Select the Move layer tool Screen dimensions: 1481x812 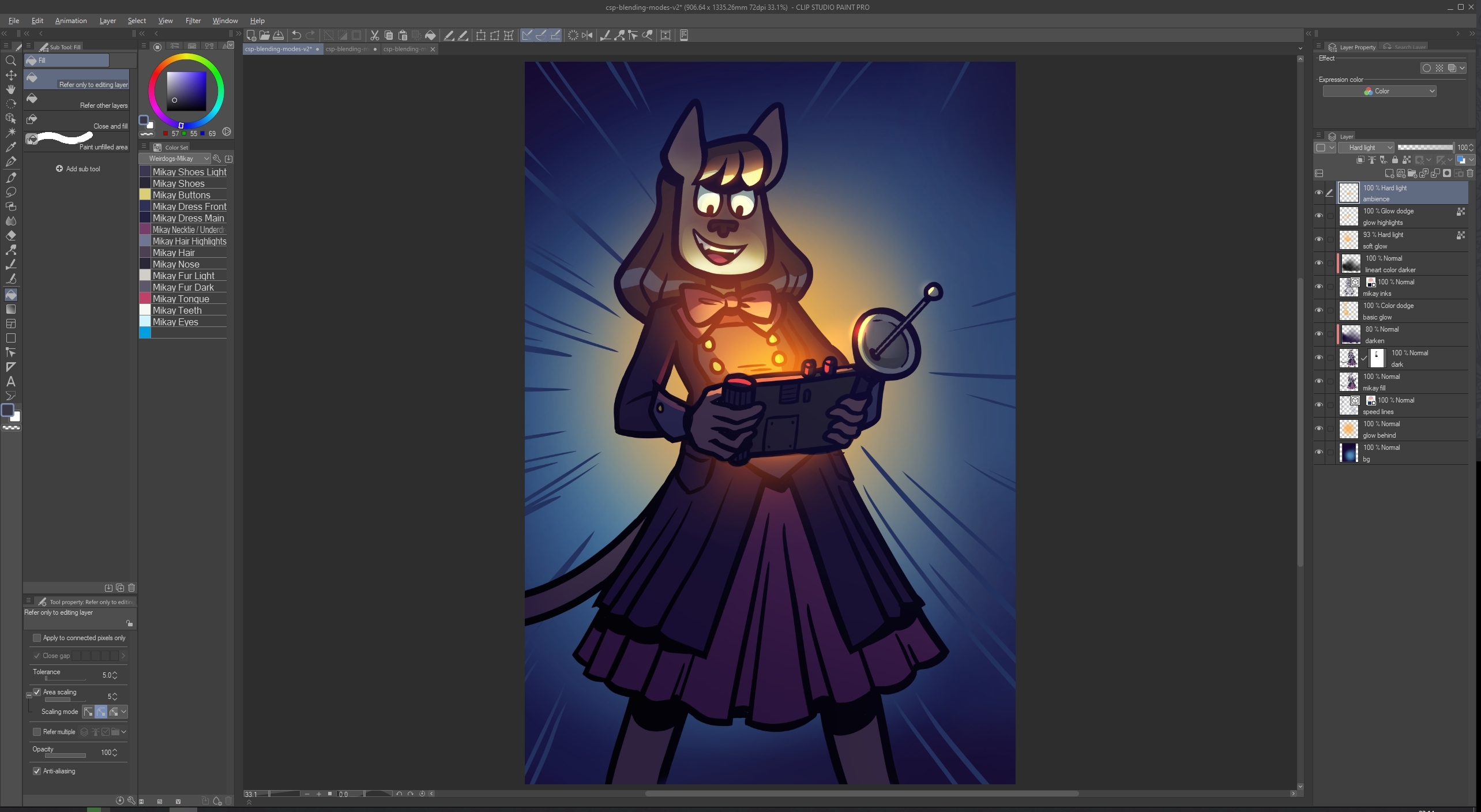pos(10,75)
